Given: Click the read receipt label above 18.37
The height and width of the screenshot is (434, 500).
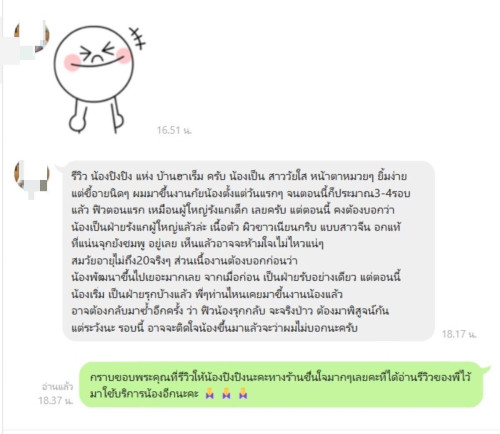Looking at the screenshot, I should (x=57, y=387).
